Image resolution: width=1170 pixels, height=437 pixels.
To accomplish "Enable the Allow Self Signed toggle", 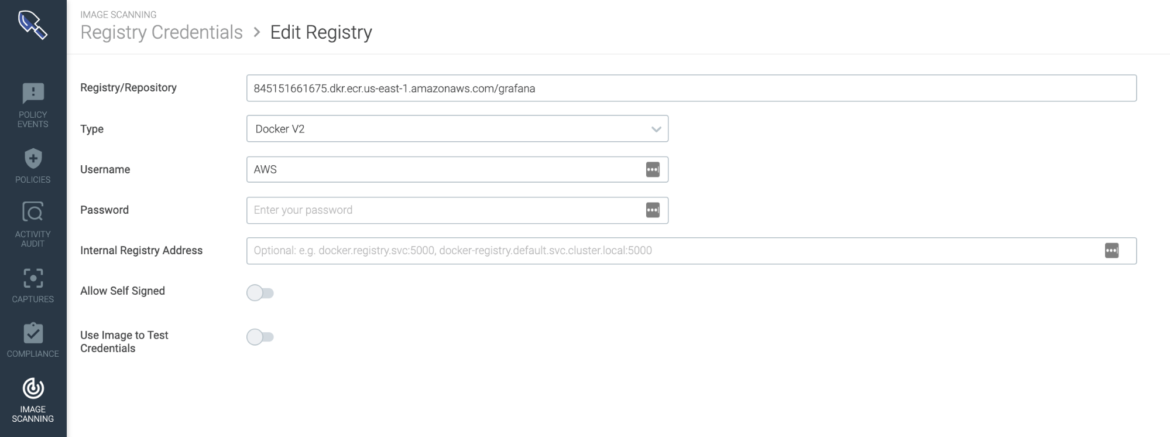I will pyautogui.click(x=260, y=293).
